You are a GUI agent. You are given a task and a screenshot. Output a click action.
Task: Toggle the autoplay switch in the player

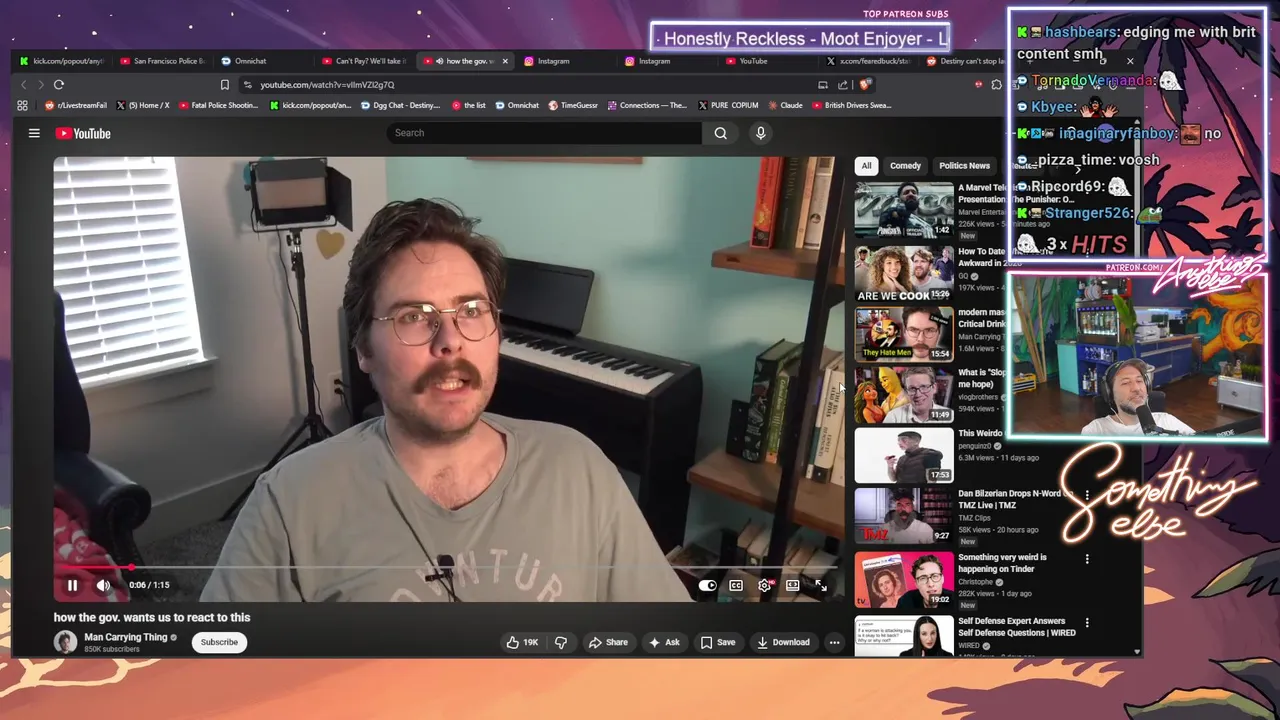(x=707, y=585)
